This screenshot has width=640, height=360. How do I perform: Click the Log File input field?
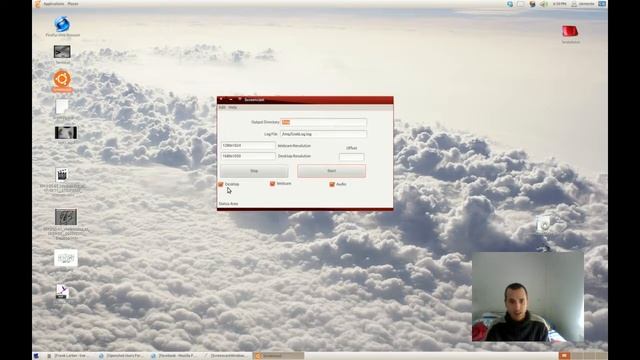point(323,134)
